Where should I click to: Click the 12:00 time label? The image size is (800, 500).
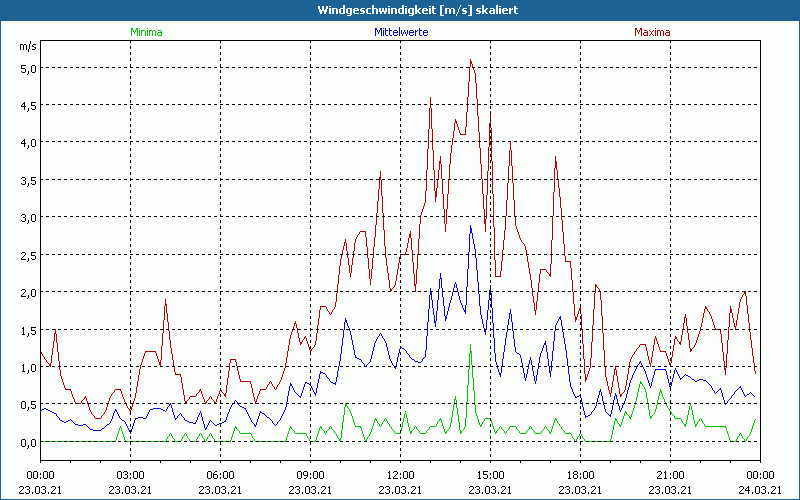point(401,476)
